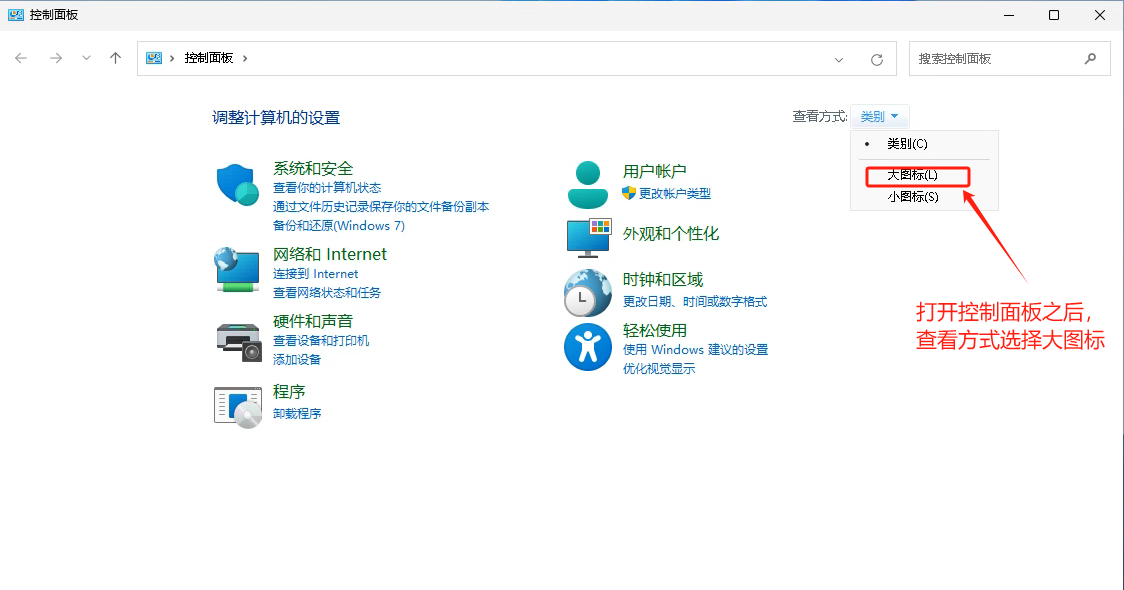Open the 查看设备和打印机 link

(321, 341)
